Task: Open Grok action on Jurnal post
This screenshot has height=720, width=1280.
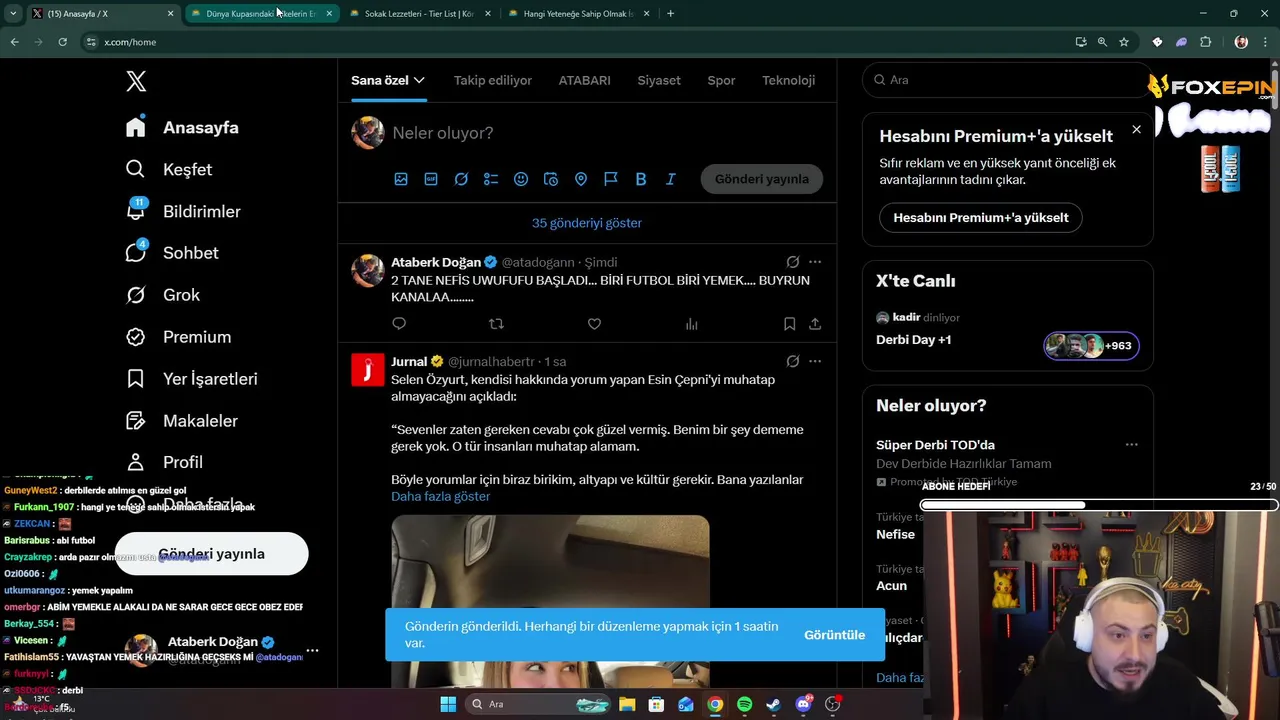Action: point(792,361)
